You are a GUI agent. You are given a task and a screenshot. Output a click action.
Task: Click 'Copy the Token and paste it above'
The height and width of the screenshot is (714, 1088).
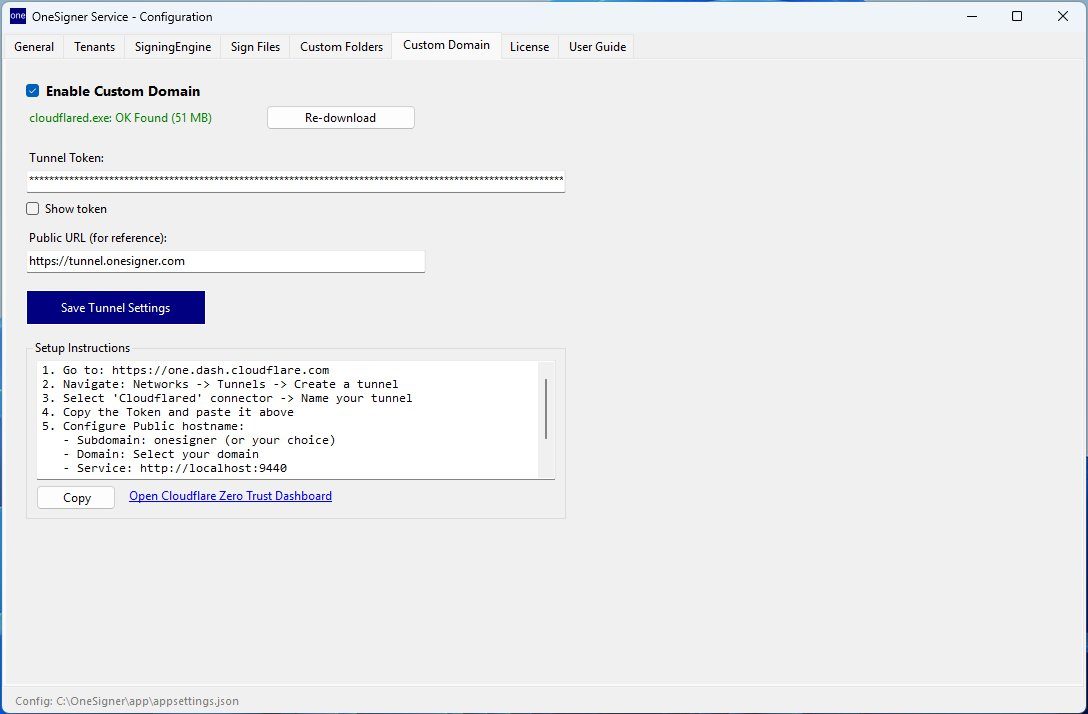click(168, 412)
